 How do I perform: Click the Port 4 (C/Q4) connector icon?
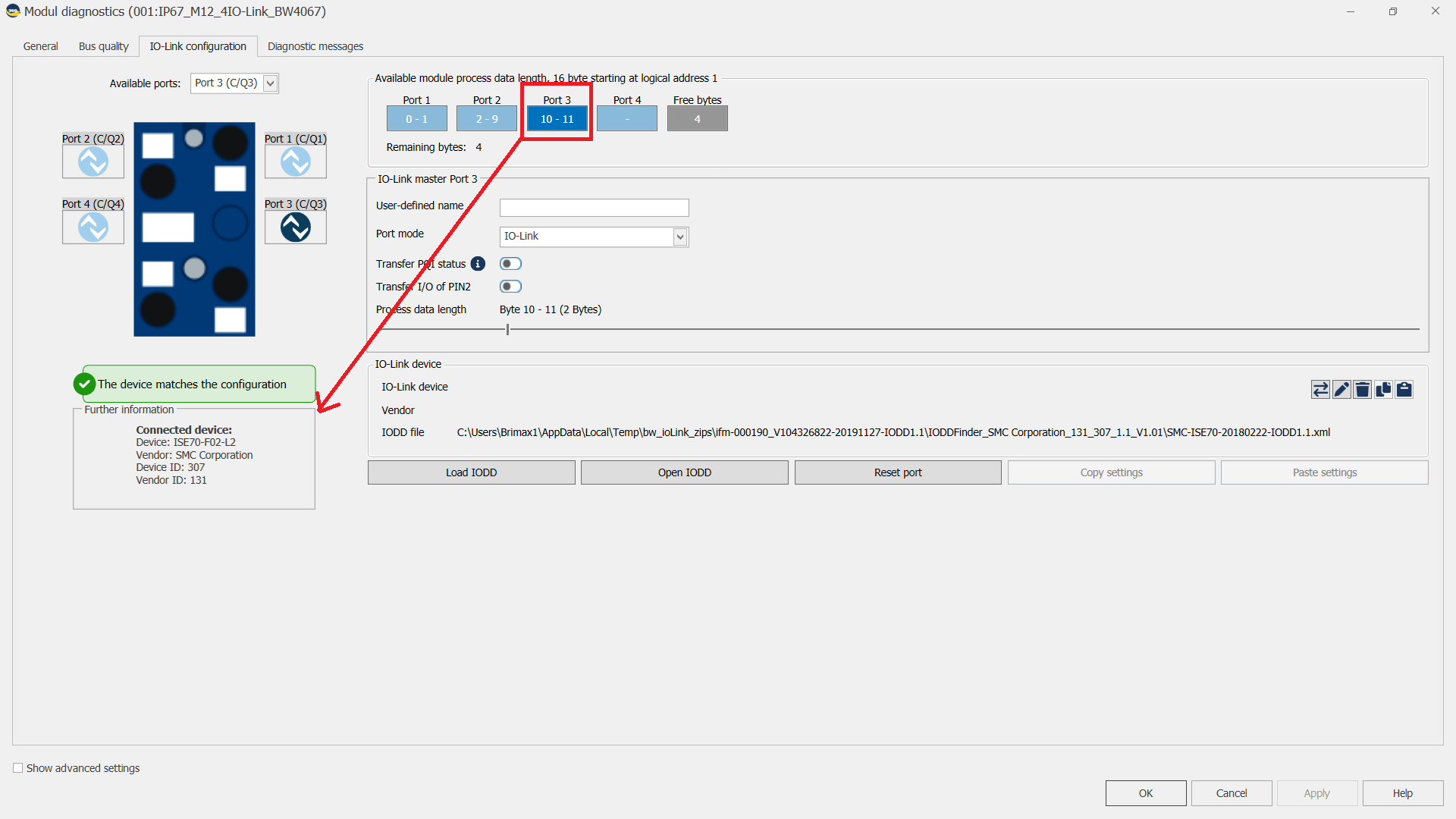[x=93, y=227]
